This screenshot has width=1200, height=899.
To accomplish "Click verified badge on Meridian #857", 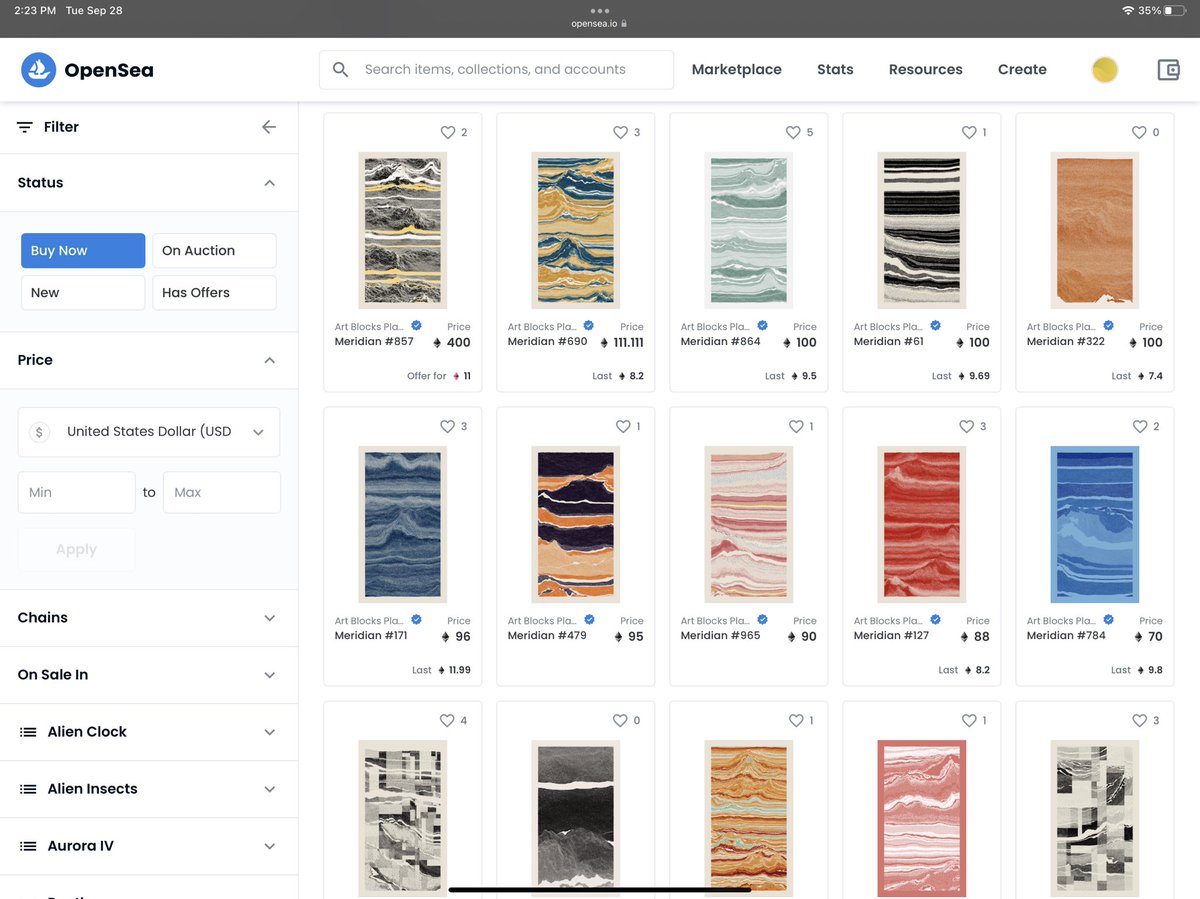I will pos(416,326).
